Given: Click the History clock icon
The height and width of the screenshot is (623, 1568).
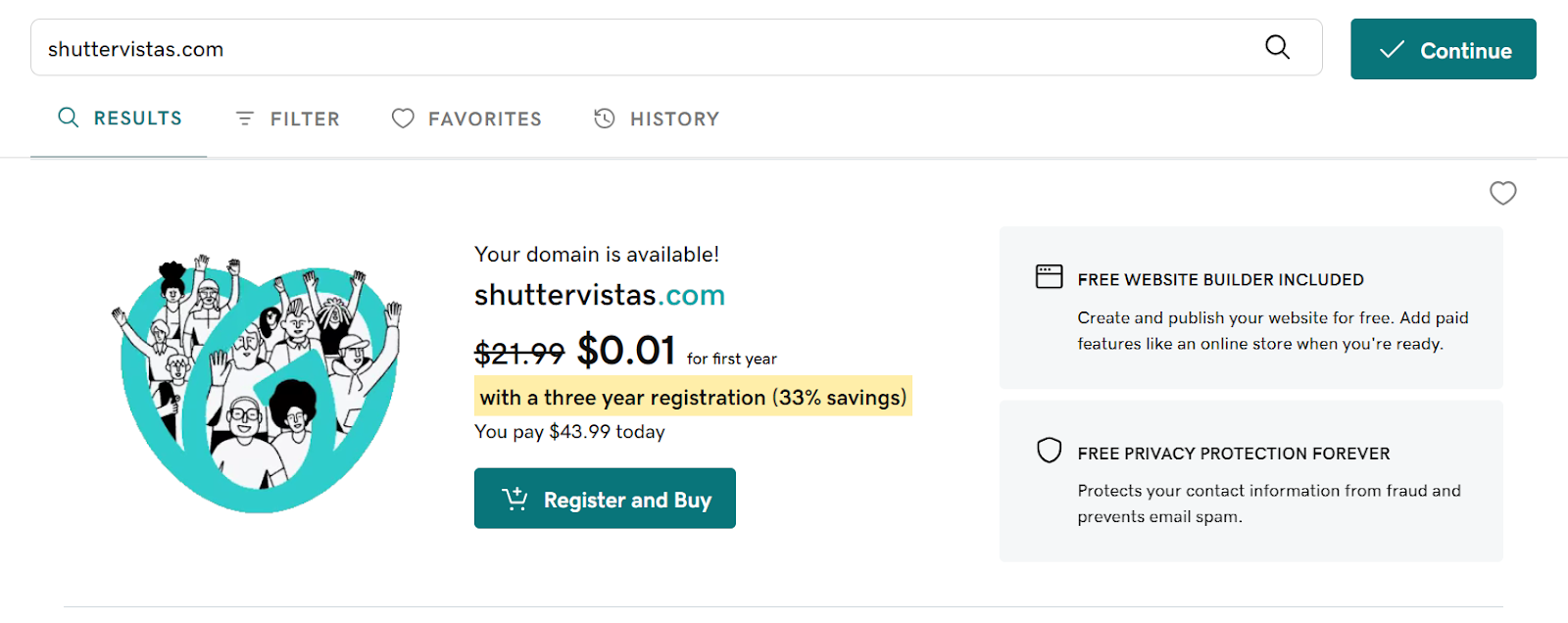Looking at the screenshot, I should point(605,119).
